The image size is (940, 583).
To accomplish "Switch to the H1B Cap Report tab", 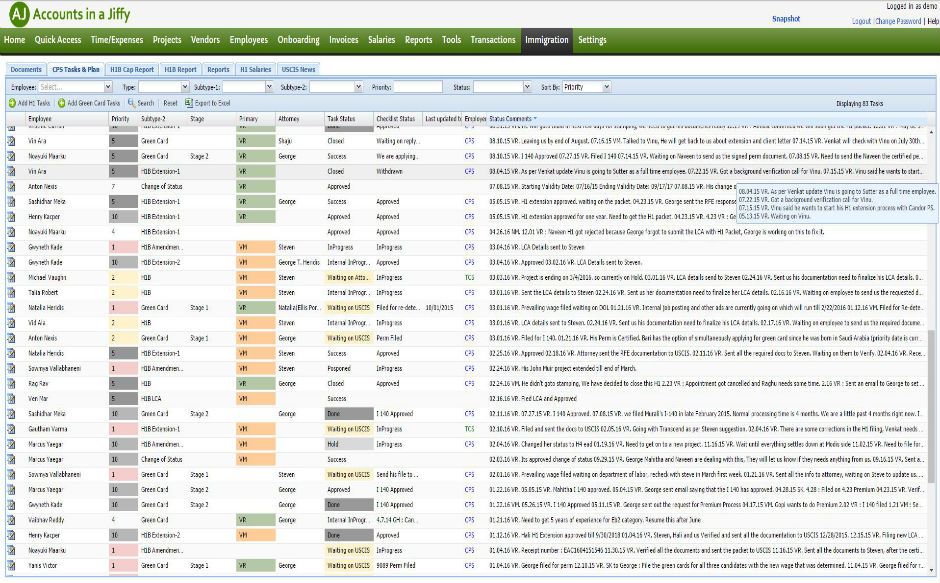I will coord(132,70).
